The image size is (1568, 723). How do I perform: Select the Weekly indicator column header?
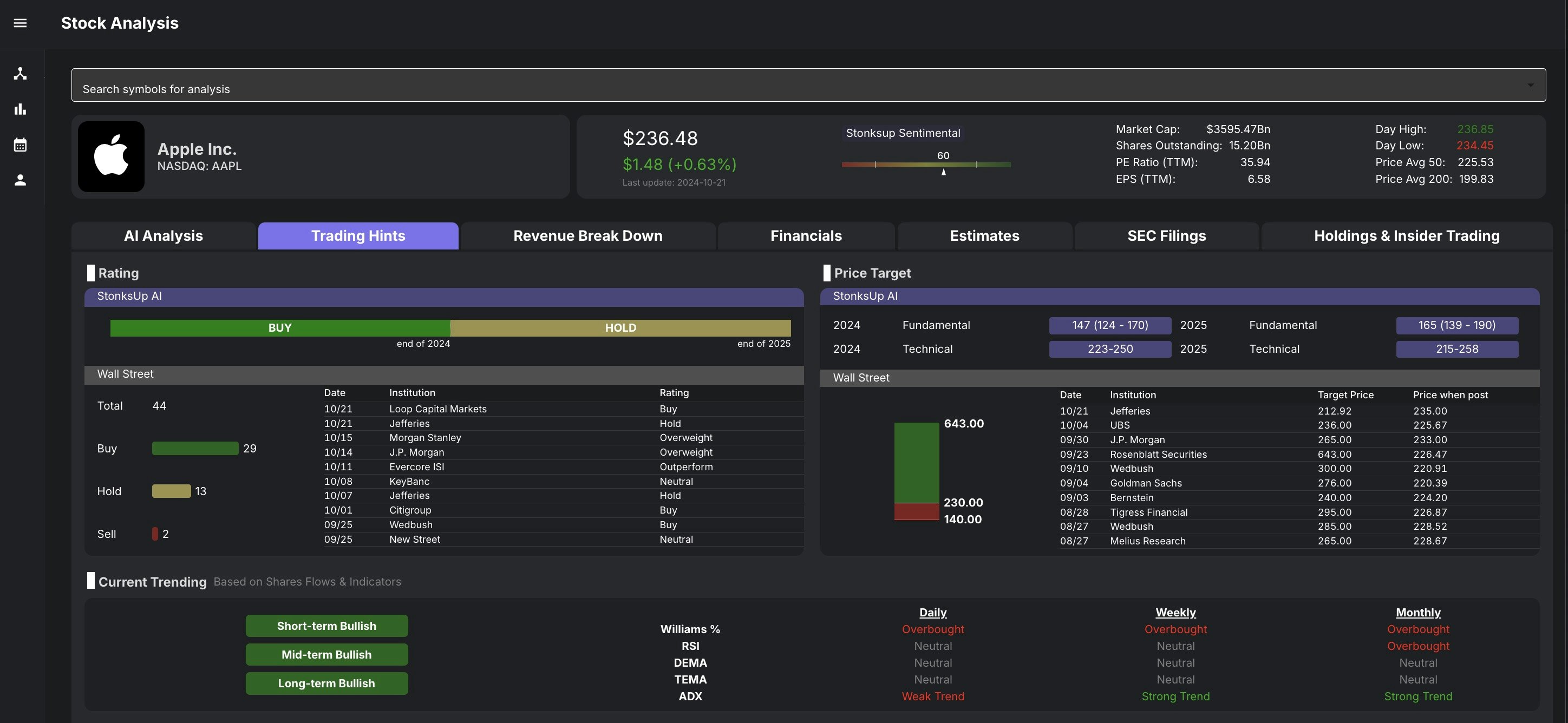tap(1175, 612)
